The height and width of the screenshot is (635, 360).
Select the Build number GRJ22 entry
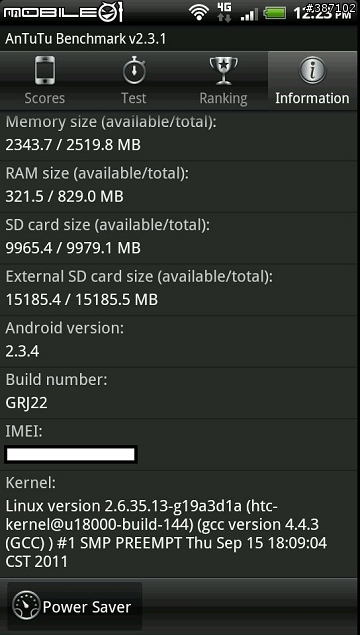pyautogui.click(x=180, y=392)
